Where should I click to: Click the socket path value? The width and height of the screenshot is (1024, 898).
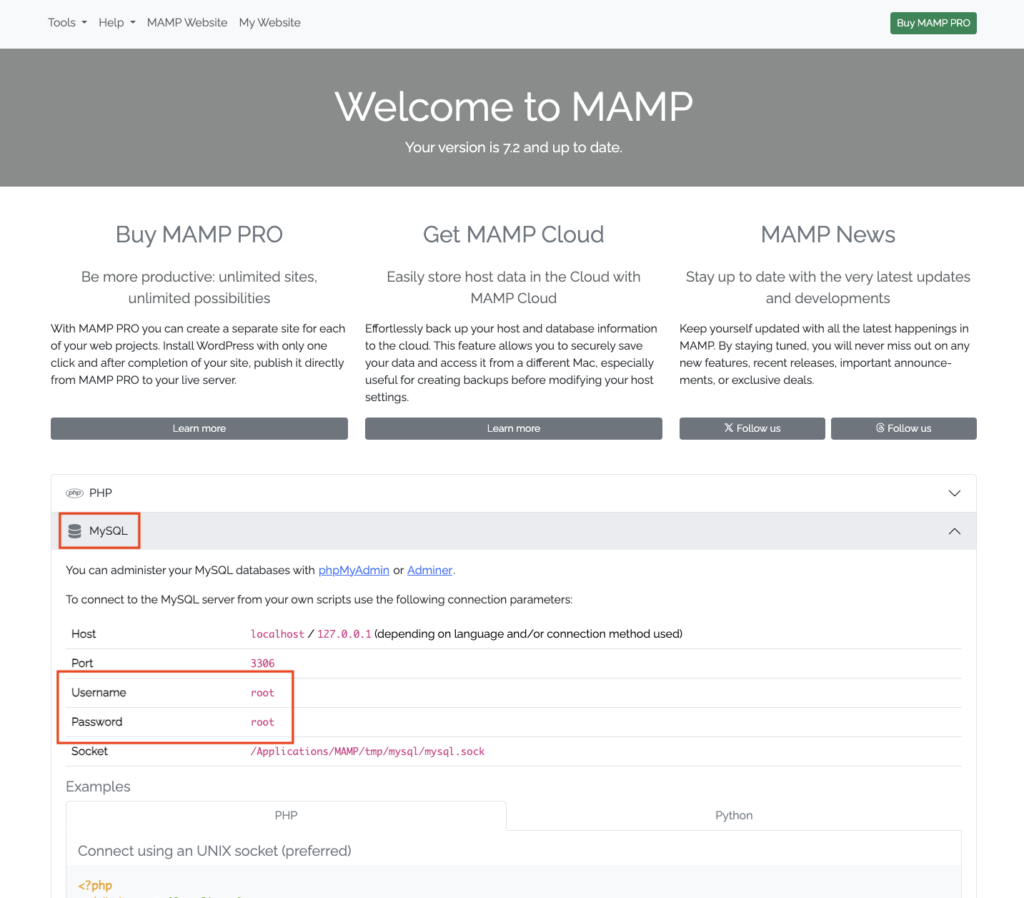click(367, 751)
